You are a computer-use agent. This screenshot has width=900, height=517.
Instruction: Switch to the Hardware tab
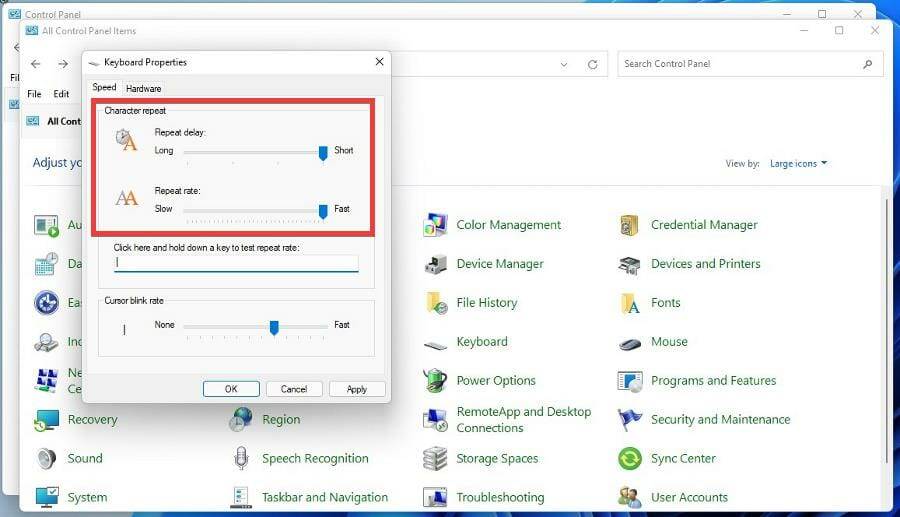click(x=143, y=88)
